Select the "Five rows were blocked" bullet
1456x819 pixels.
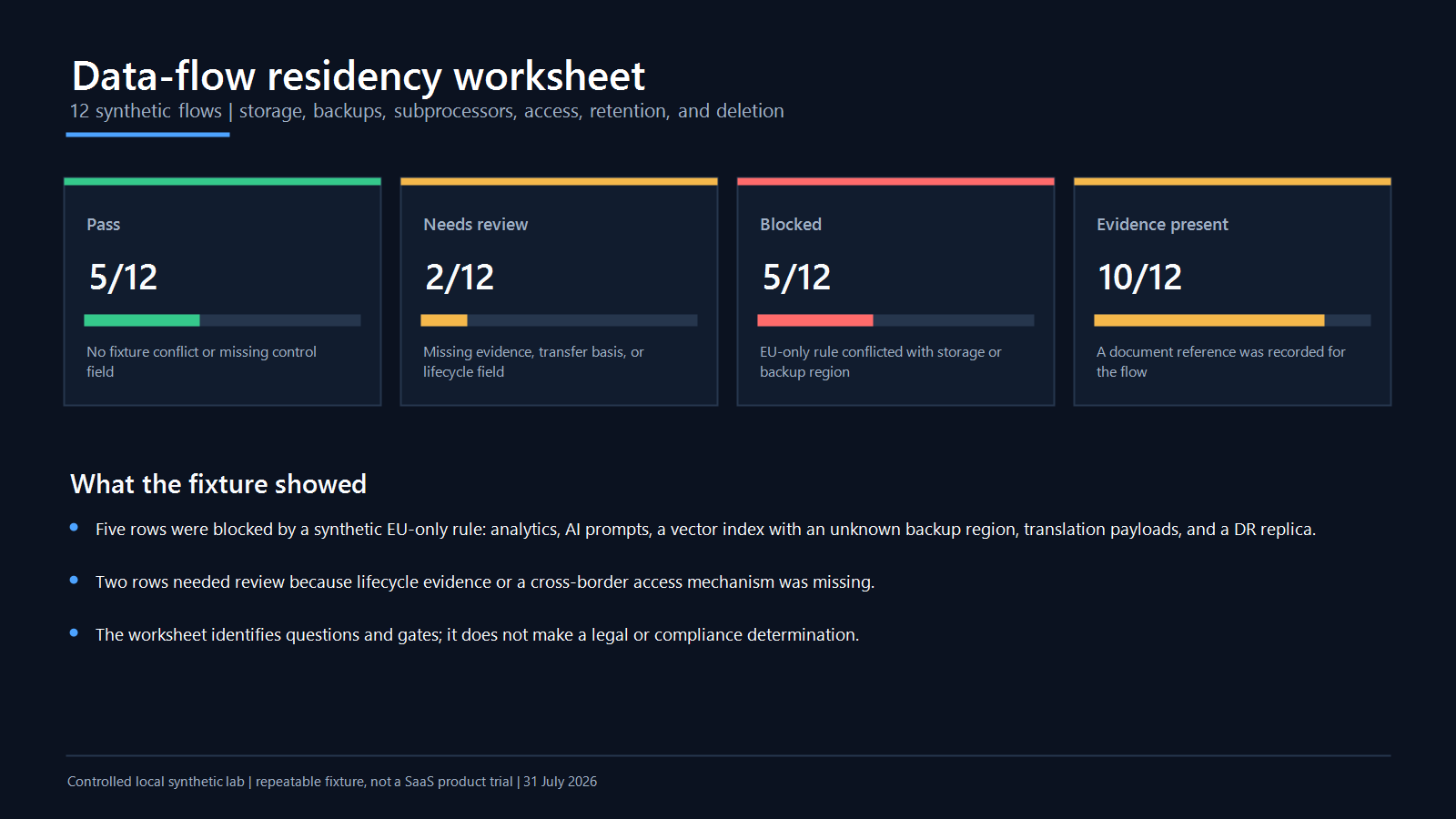pyautogui.click(x=705, y=530)
